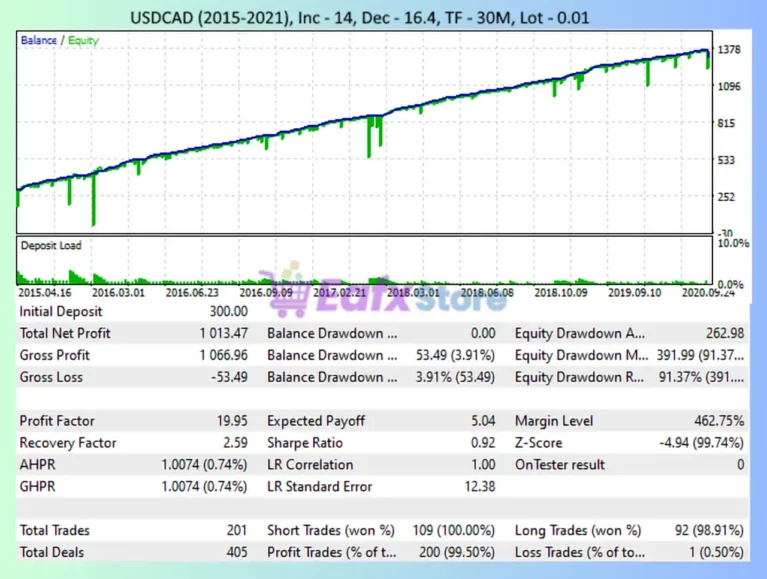Click the 'AHPR' label
Viewport: 767px width, 579px height.
point(37,465)
